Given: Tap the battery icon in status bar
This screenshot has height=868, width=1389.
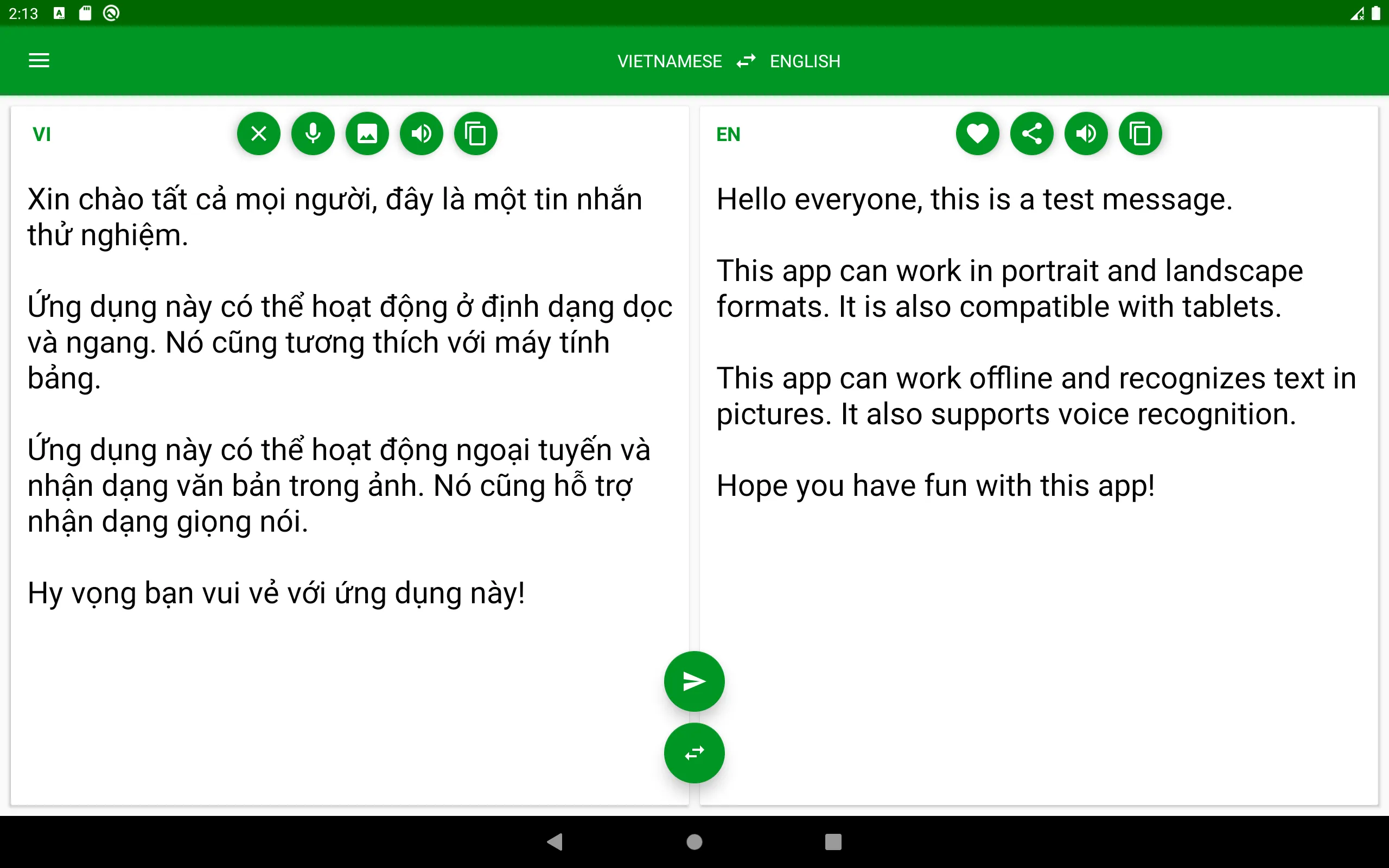Looking at the screenshot, I should coord(1376,13).
